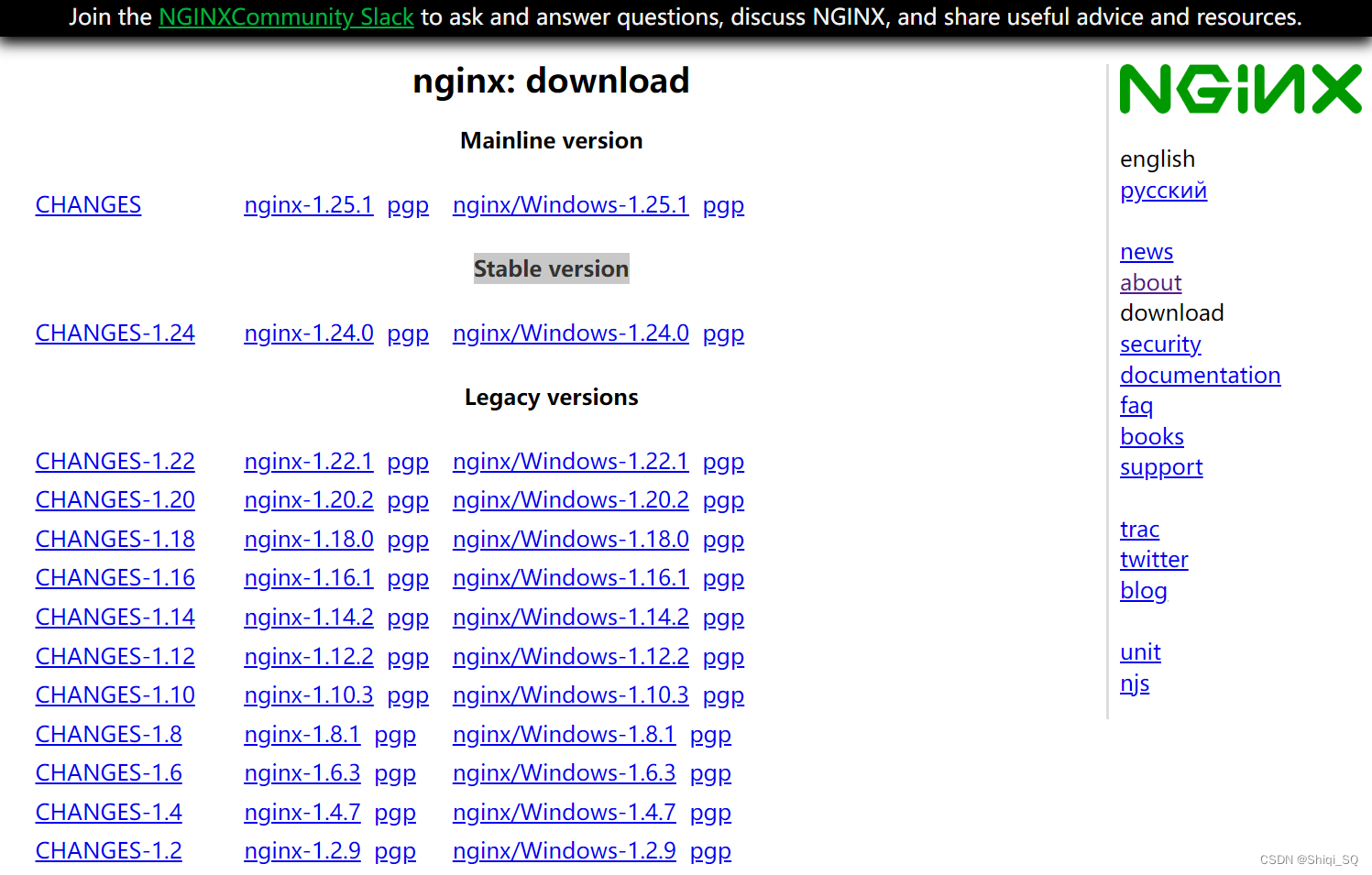The width and height of the screenshot is (1372, 875).
Task: Download nginx-1.25.1 source
Action: tap(309, 204)
